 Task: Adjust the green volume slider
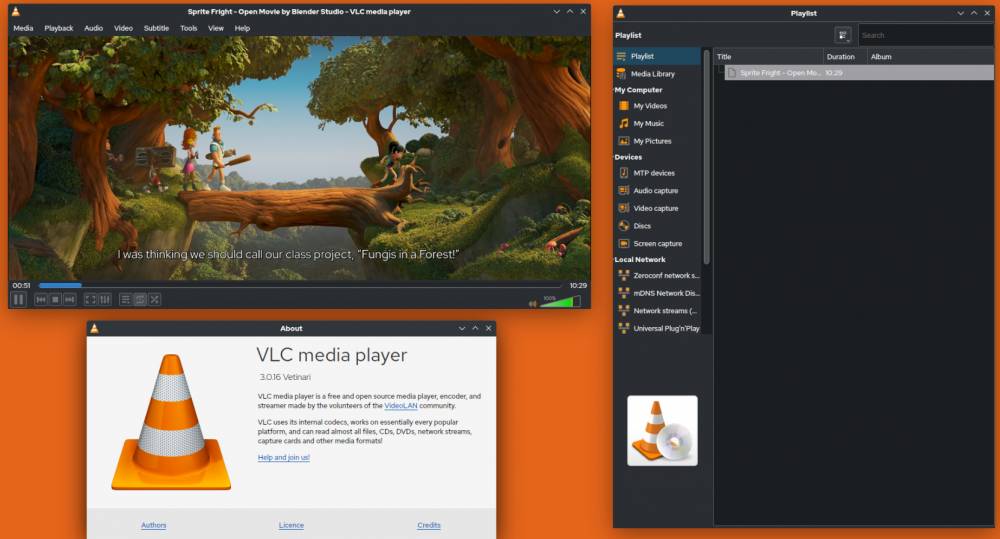560,301
